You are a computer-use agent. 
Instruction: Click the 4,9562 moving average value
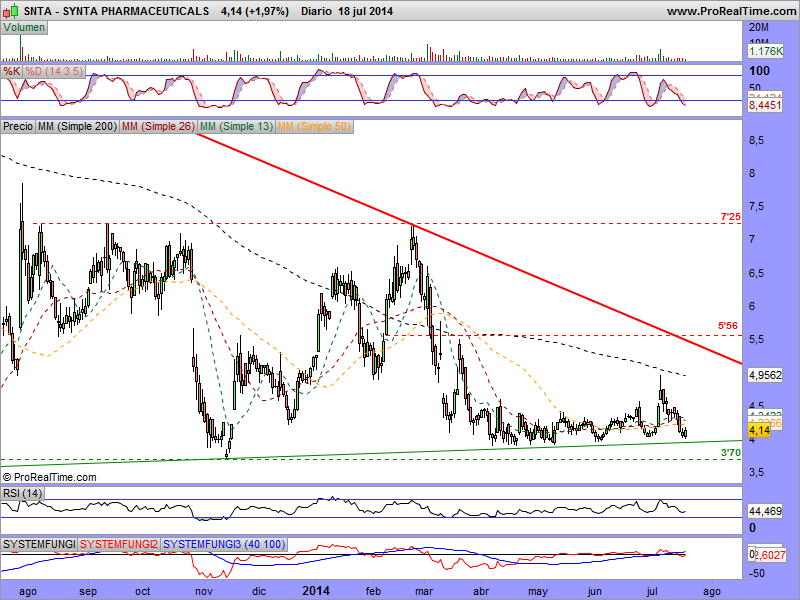coord(765,376)
